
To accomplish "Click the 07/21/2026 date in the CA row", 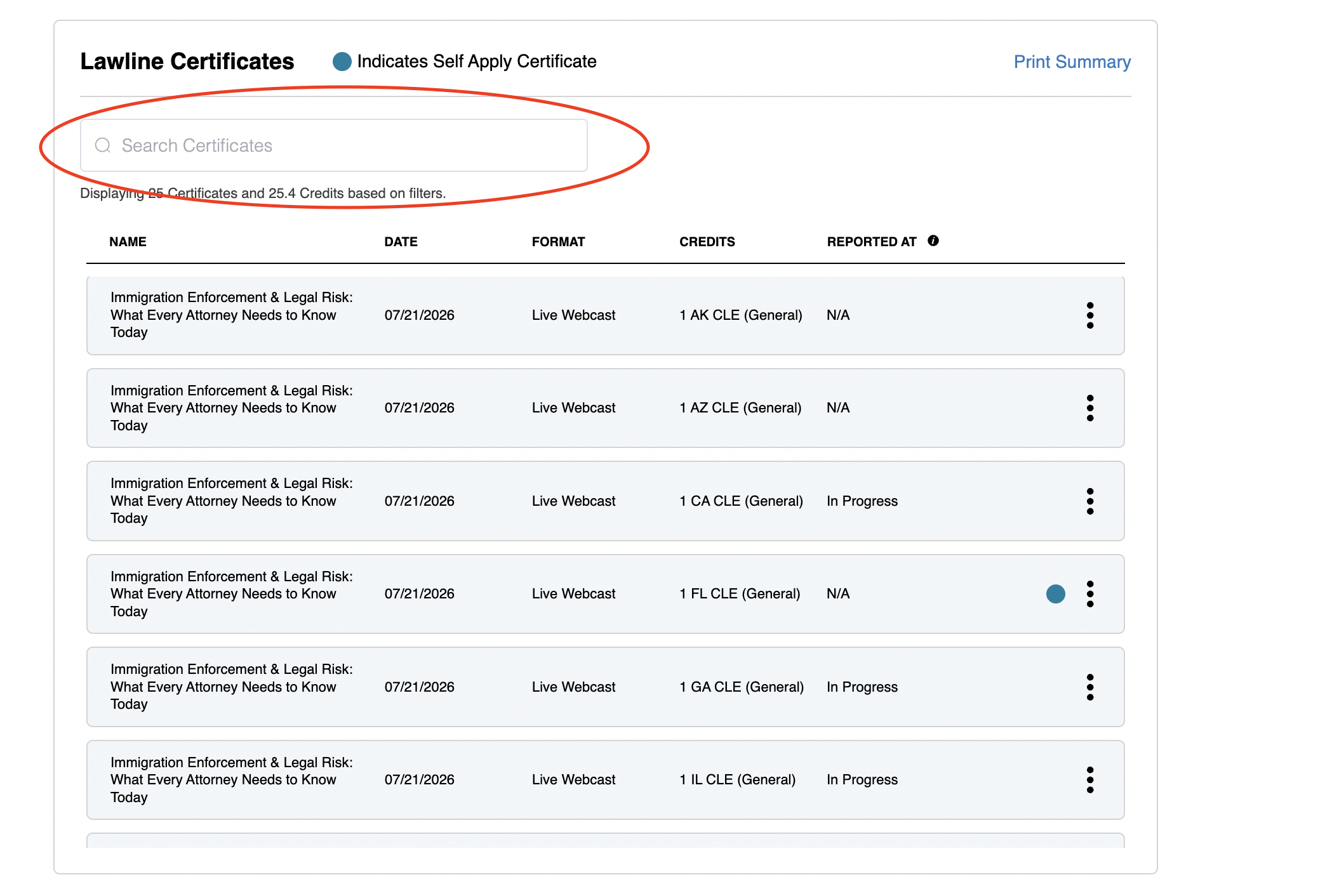I will [x=419, y=501].
